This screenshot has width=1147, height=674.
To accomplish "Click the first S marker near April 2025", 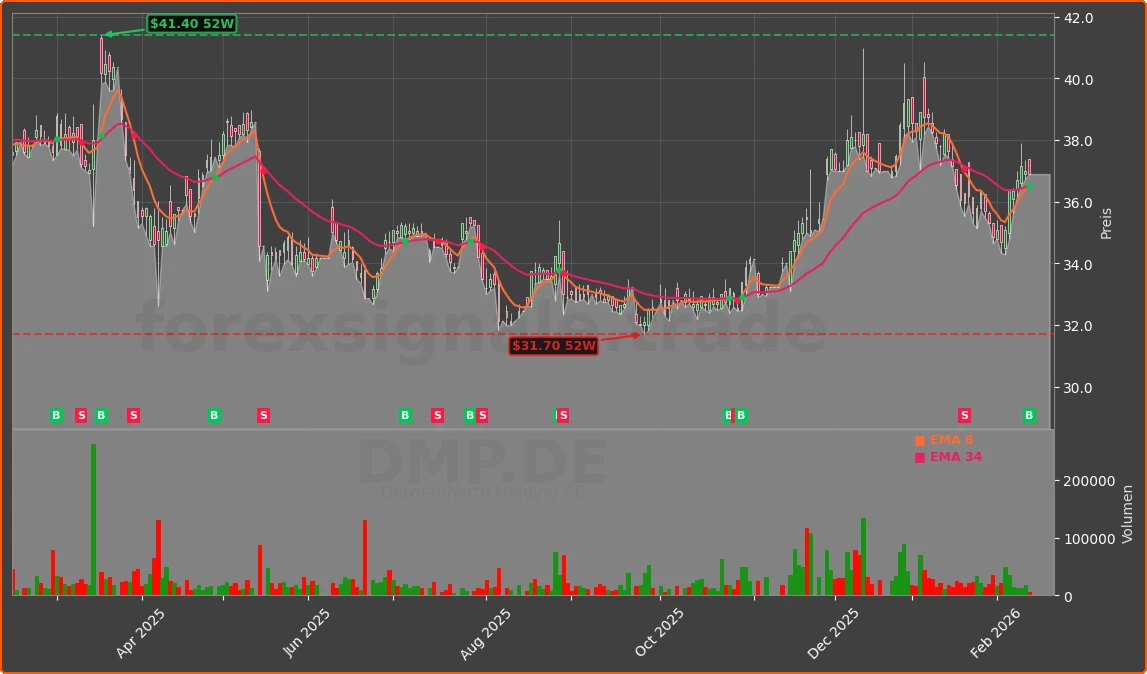I will (x=81, y=415).
